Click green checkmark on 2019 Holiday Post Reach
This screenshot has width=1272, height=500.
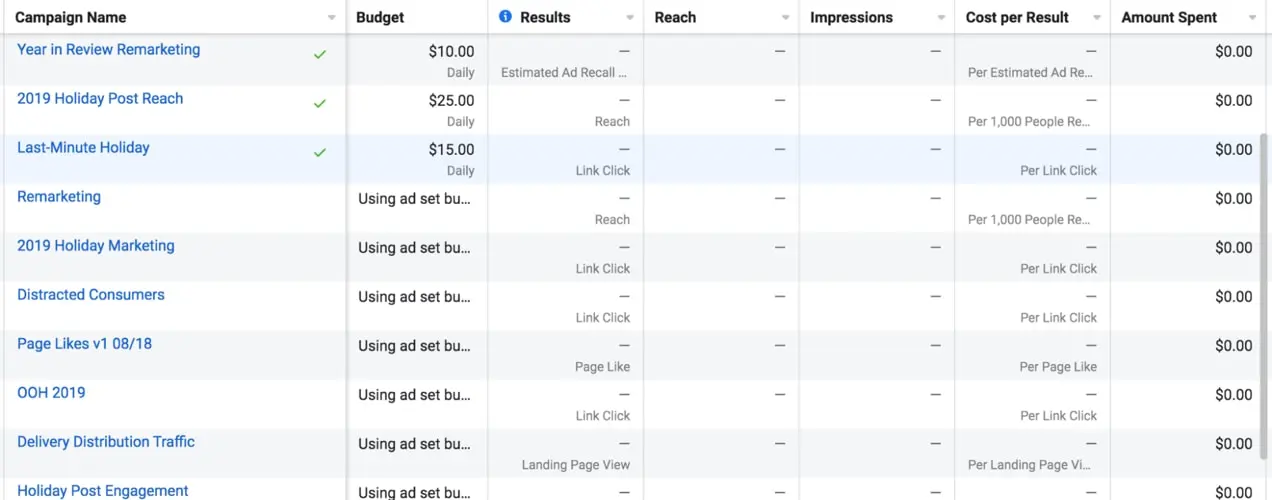[x=320, y=104]
